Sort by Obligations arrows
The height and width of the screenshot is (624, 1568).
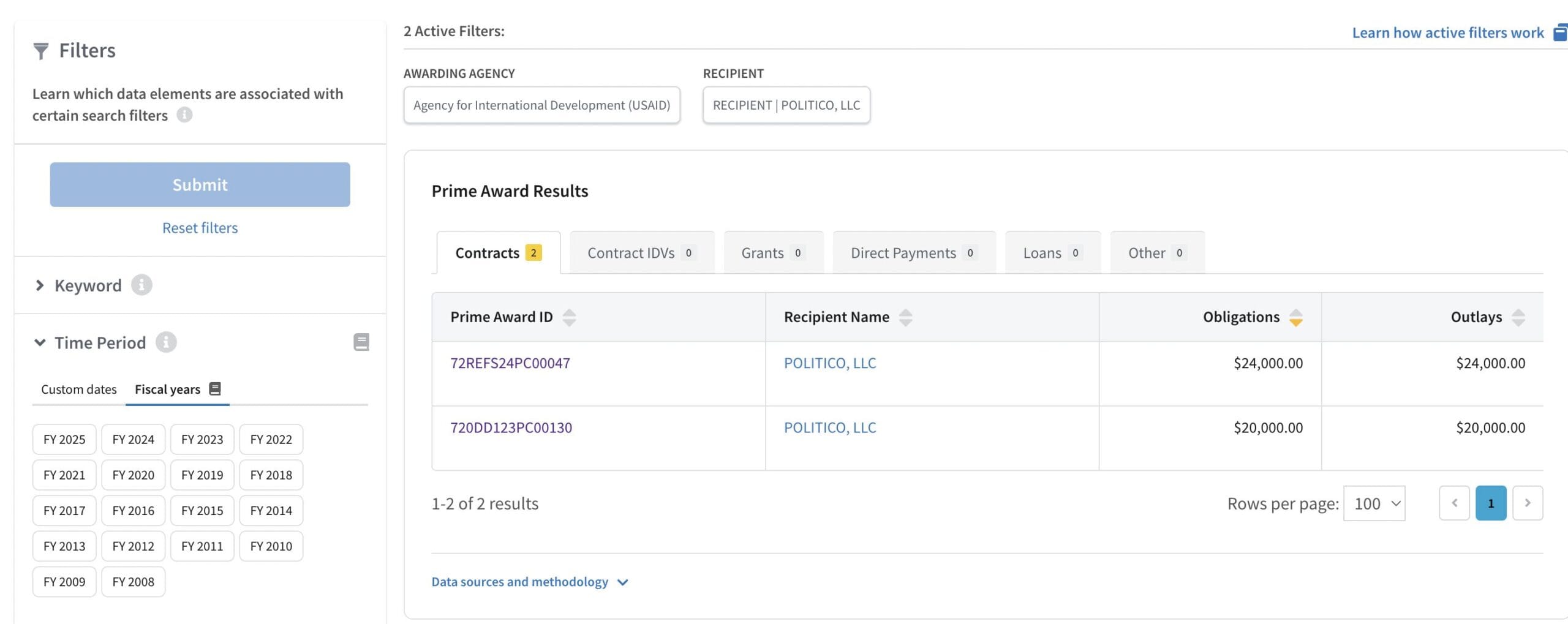1295,317
